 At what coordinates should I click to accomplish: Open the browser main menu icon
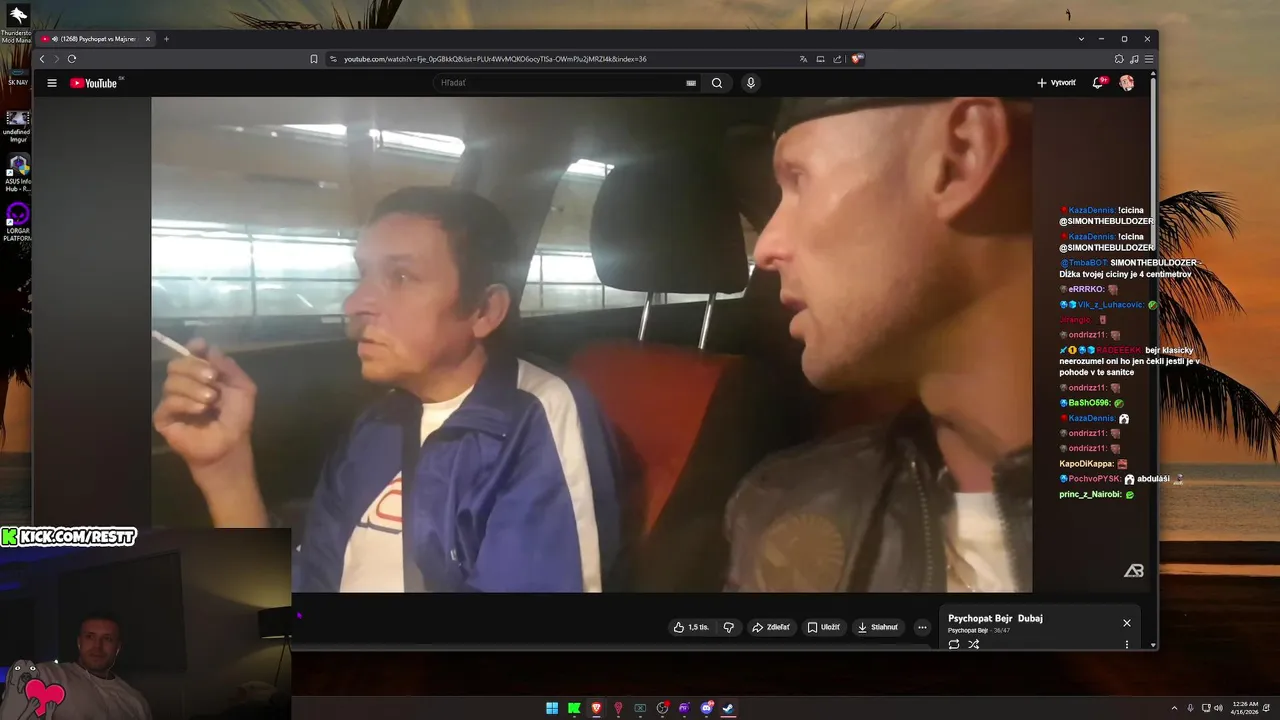point(1149,59)
